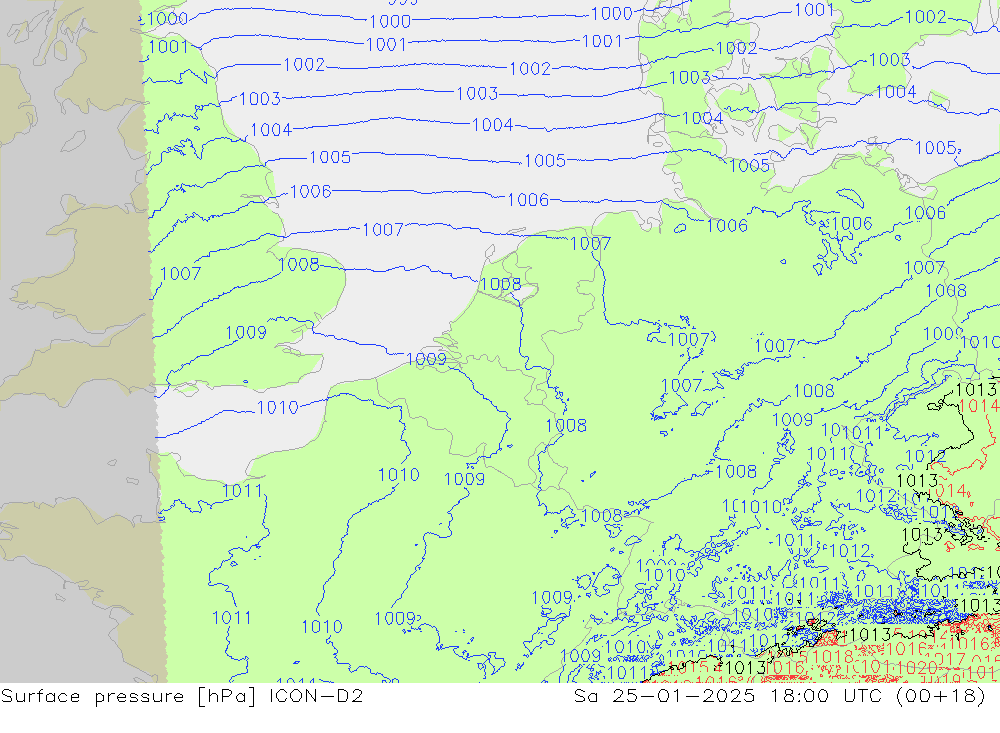
Task: Select the 1003 label over southern Sweden
Action: (x=890, y=60)
